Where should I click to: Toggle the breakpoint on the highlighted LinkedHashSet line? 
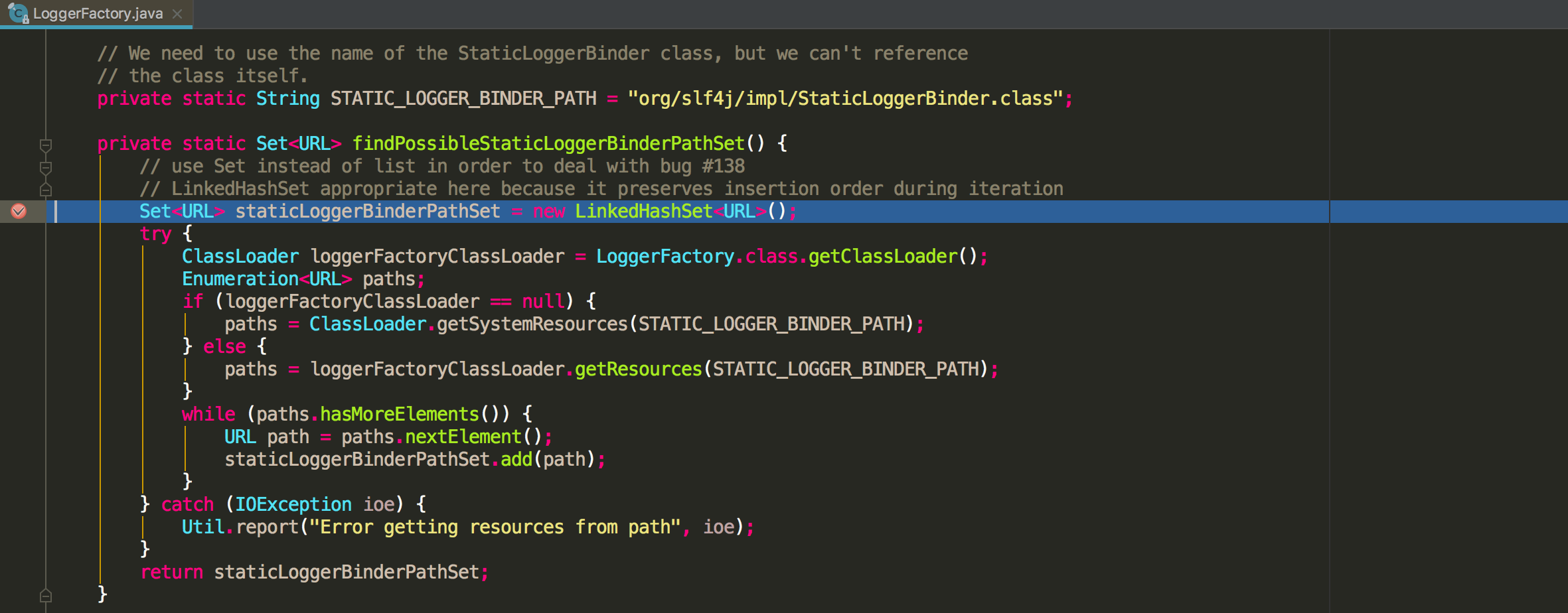click(x=19, y=211)
